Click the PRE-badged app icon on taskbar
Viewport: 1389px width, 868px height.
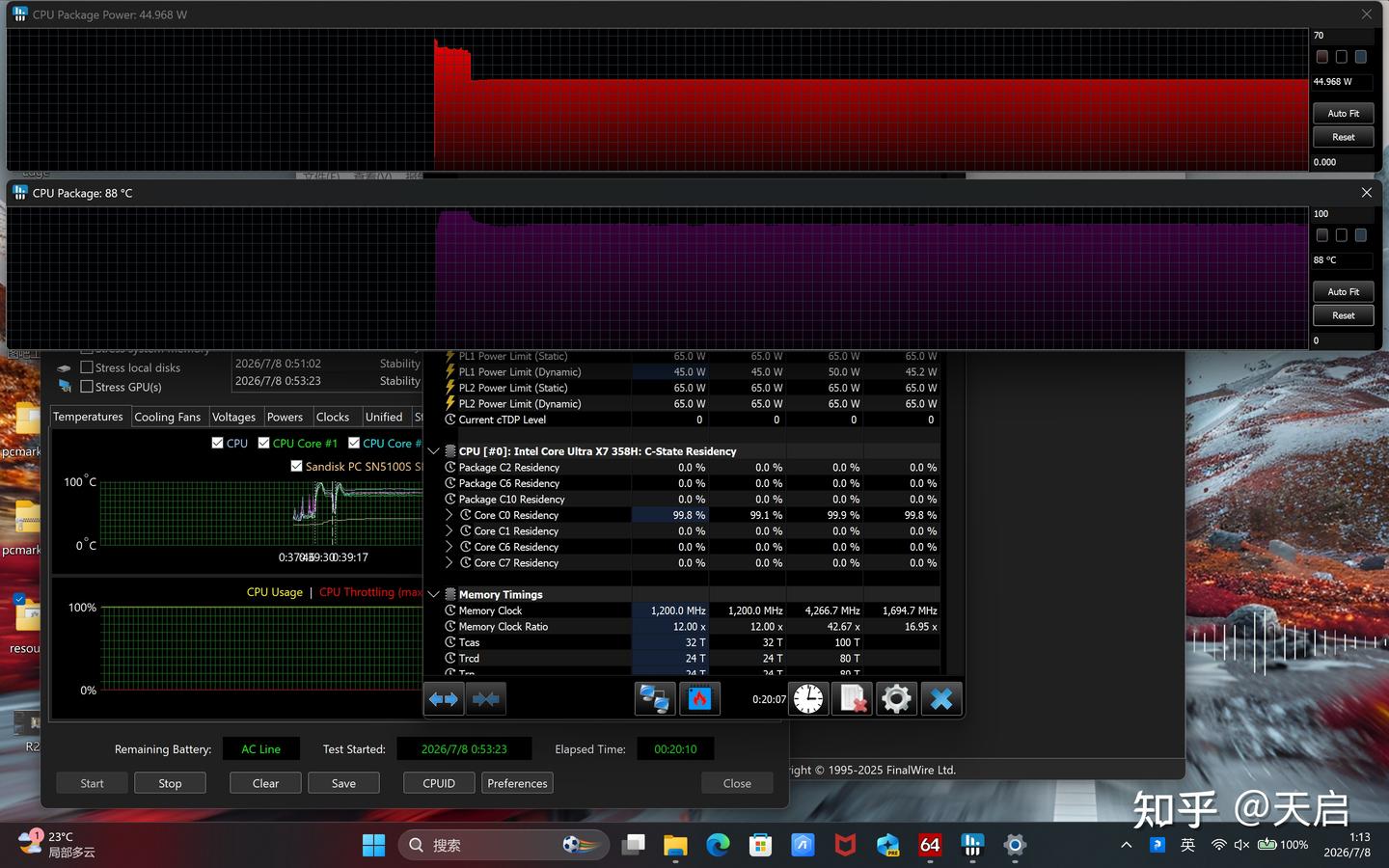pyautogui.click(x=887, y=846)
